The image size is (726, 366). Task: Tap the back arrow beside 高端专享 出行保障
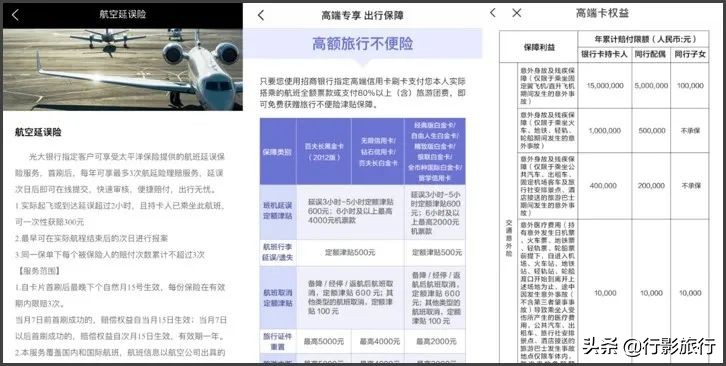pyautogui.click(x=261, y=15)
